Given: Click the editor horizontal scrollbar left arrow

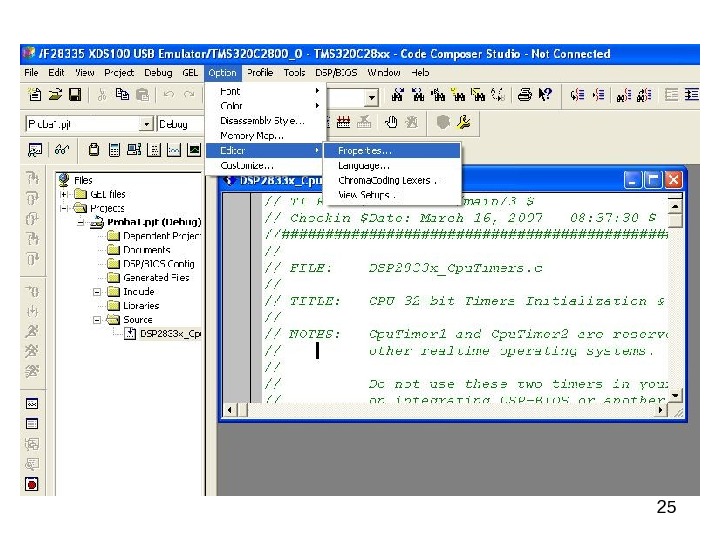Looking at the screenshot, I should (x=230, y=410).
